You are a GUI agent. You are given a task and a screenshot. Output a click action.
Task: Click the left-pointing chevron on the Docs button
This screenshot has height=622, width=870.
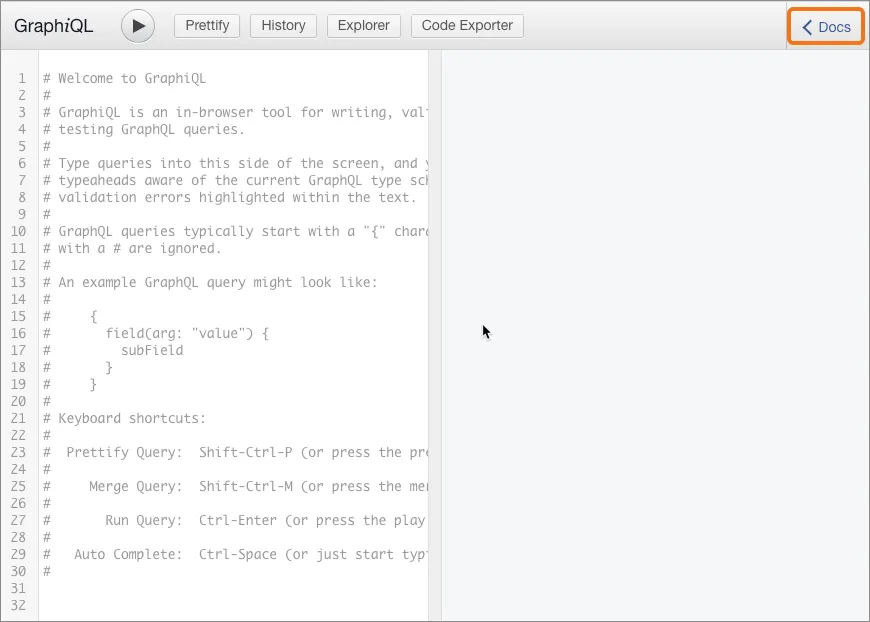[x=810, y=27]
